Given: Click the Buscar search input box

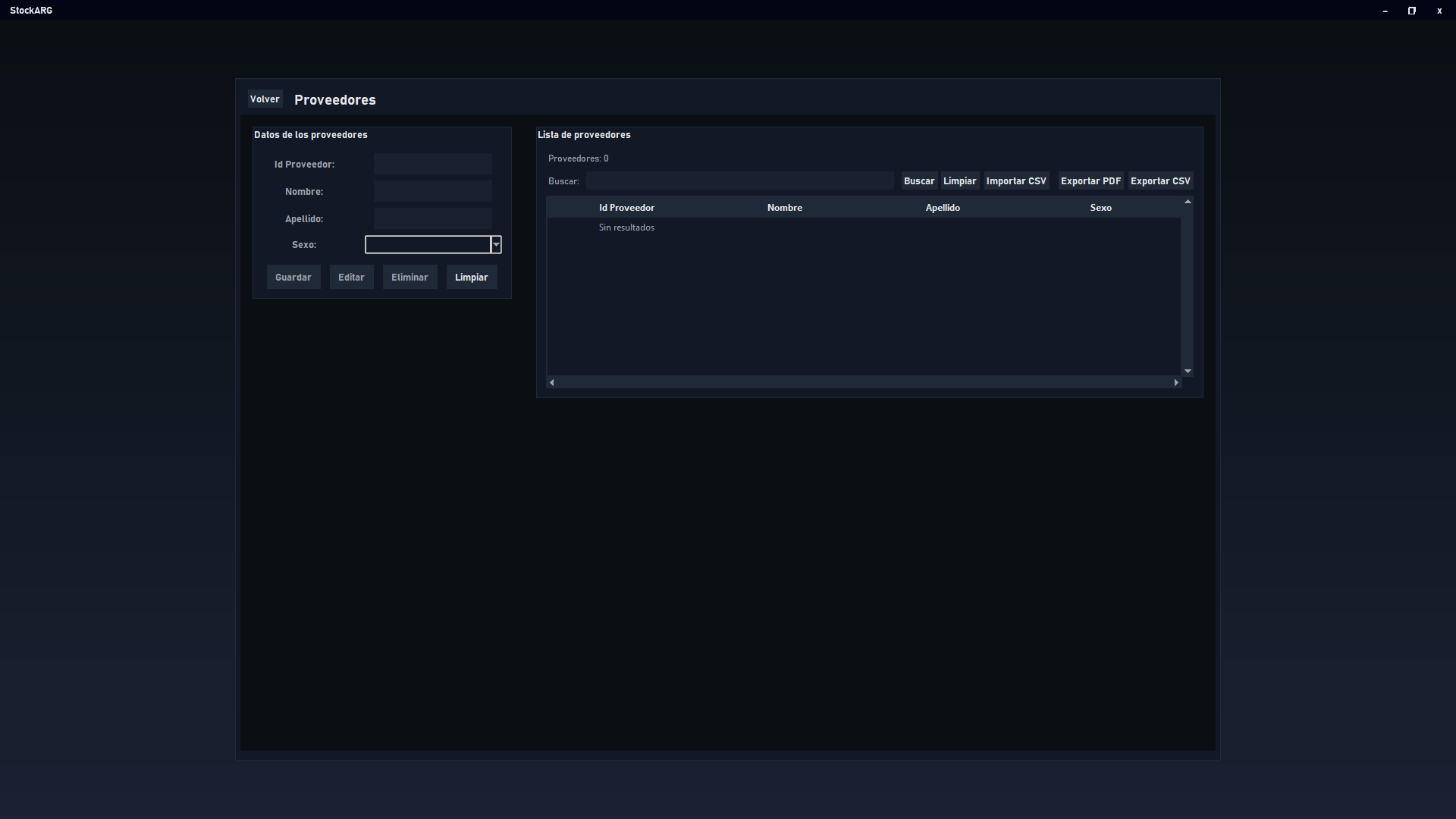Looking at the screenshot, I should [739, 180].
